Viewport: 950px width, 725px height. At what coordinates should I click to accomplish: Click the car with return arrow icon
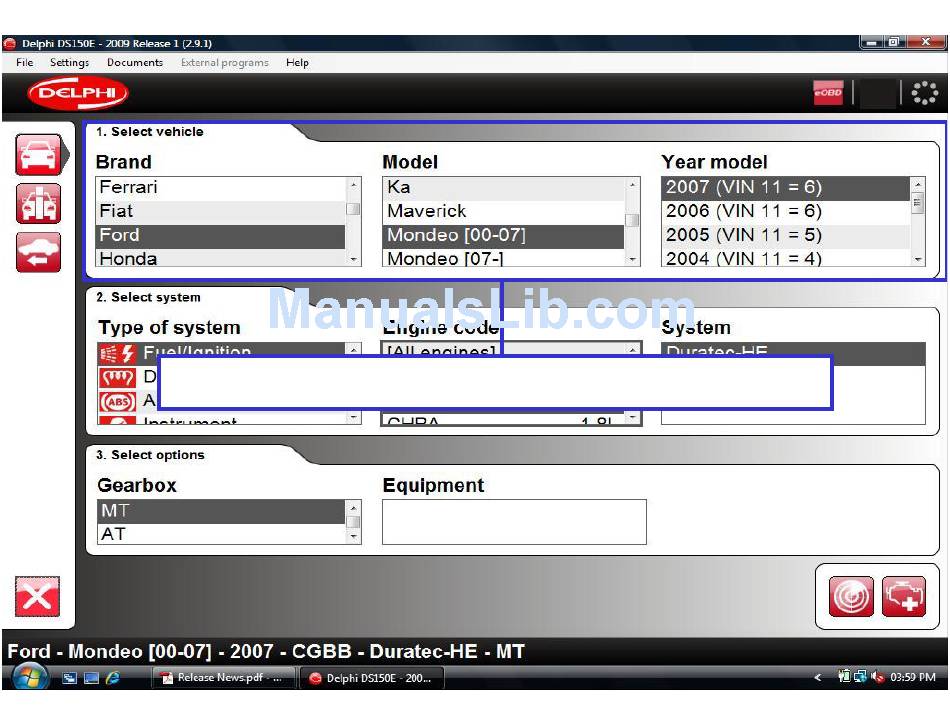click(x=39, y=252)
